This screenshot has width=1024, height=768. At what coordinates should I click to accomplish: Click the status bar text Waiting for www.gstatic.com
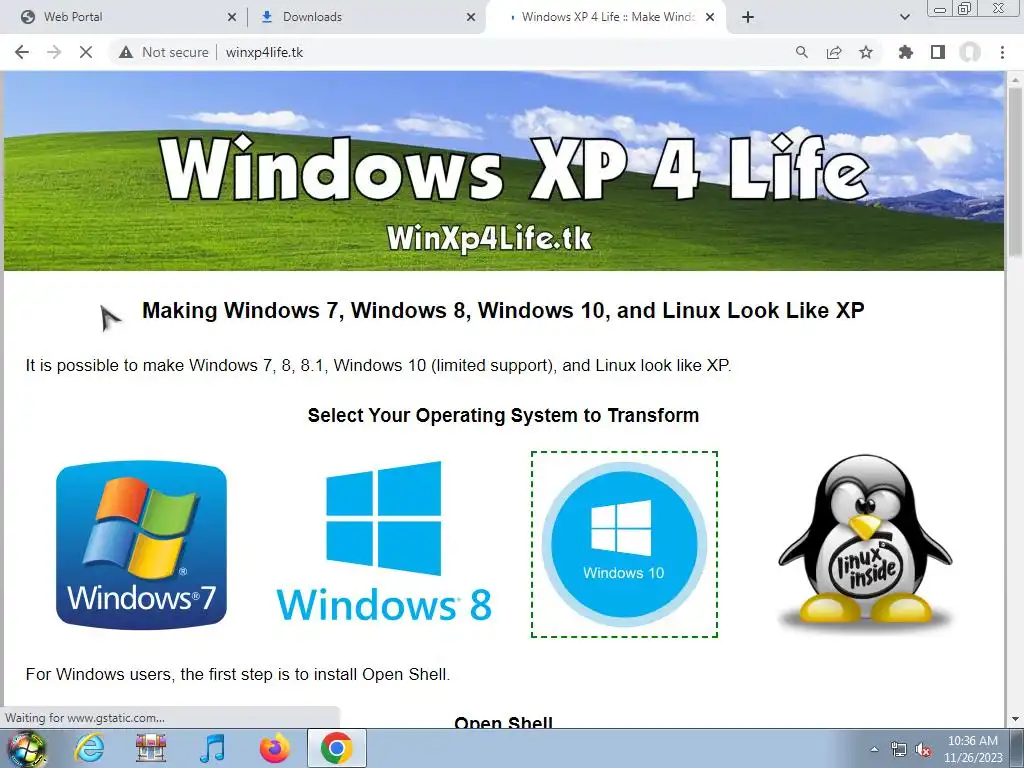point(85,718)
